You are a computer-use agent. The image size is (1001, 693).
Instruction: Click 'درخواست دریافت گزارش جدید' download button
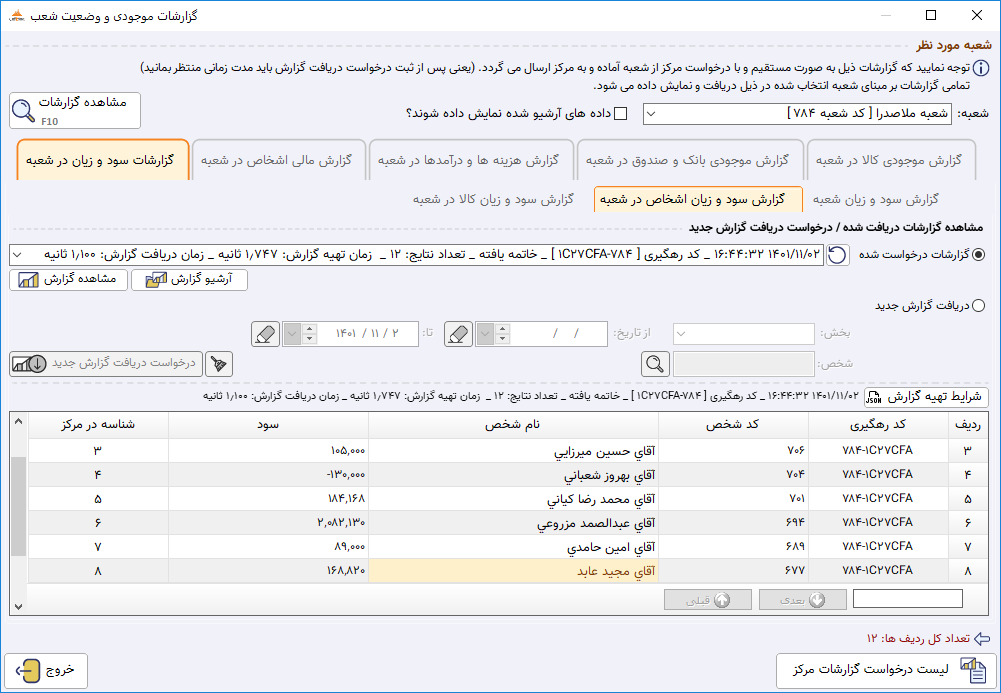tap(106, 364)
